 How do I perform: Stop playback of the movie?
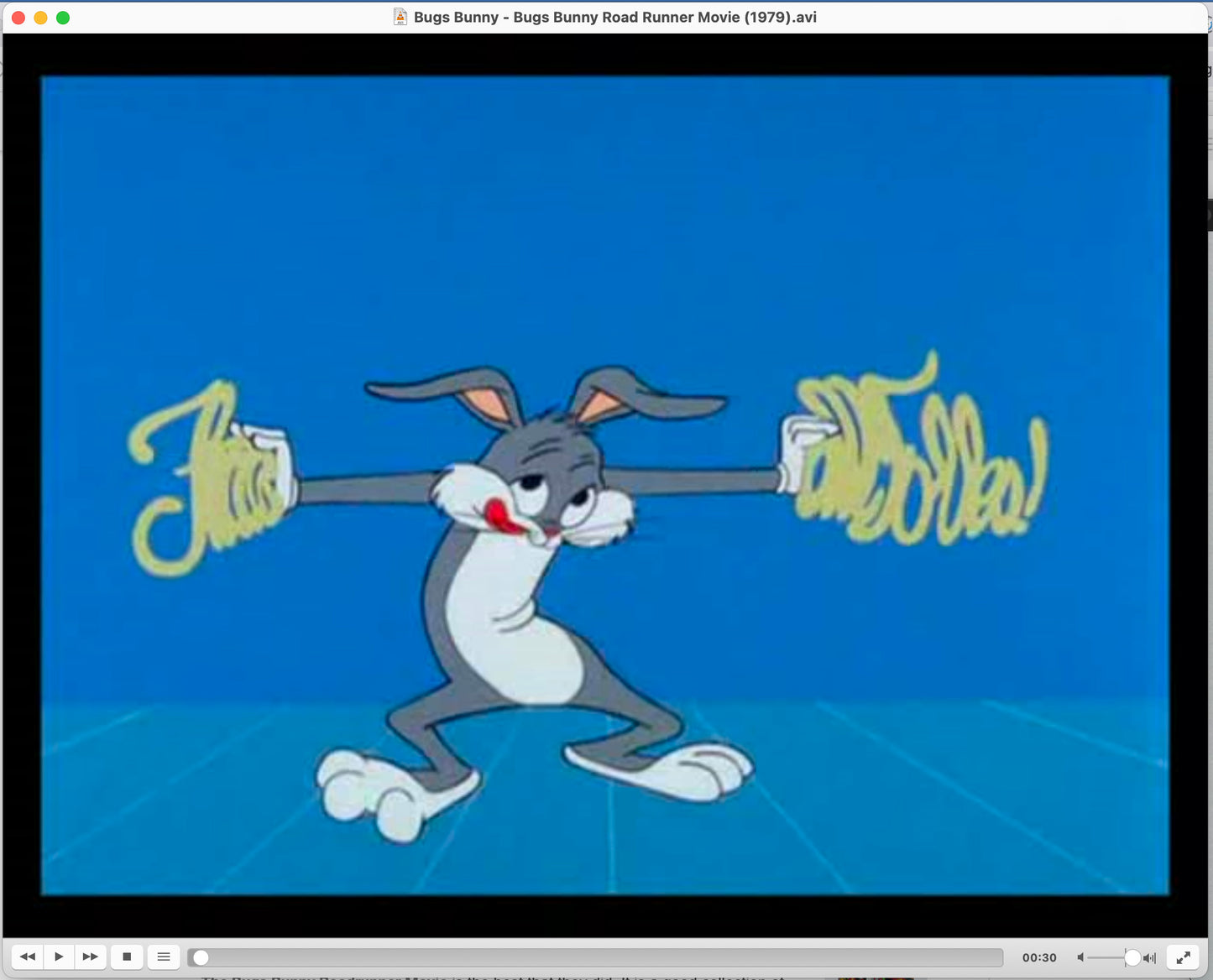[126, 957]
